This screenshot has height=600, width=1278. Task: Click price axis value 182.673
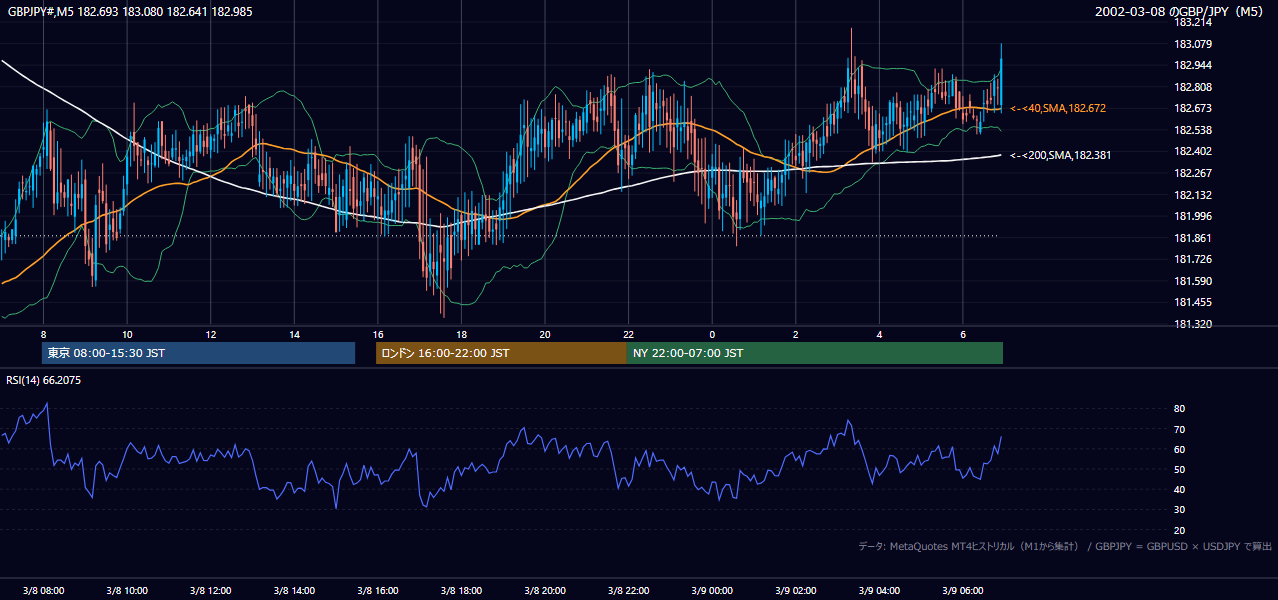pyautogui.click(x=1192, y=108)
